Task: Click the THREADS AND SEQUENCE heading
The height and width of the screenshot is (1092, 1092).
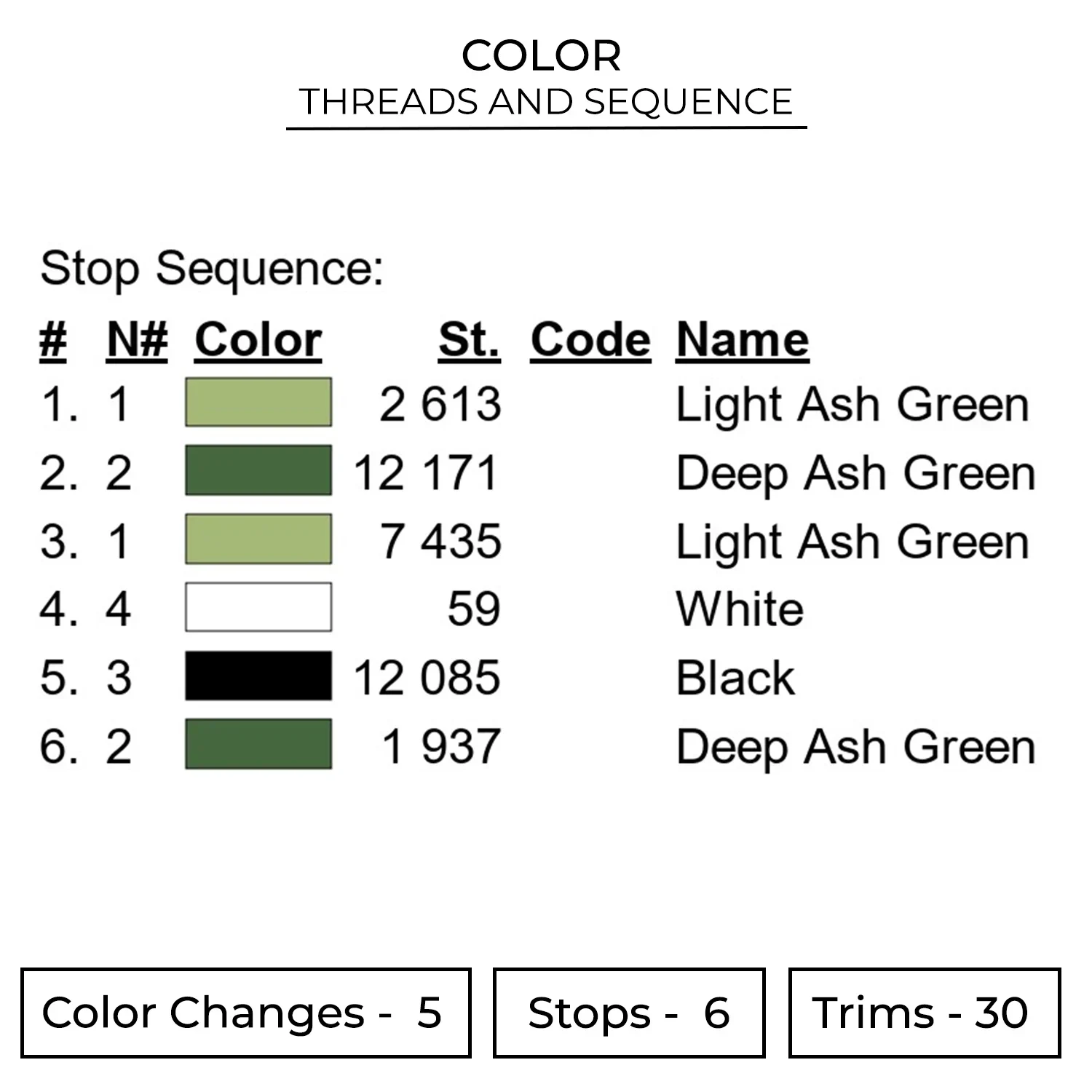Action: pyautogui.click(x=546, y=102)
